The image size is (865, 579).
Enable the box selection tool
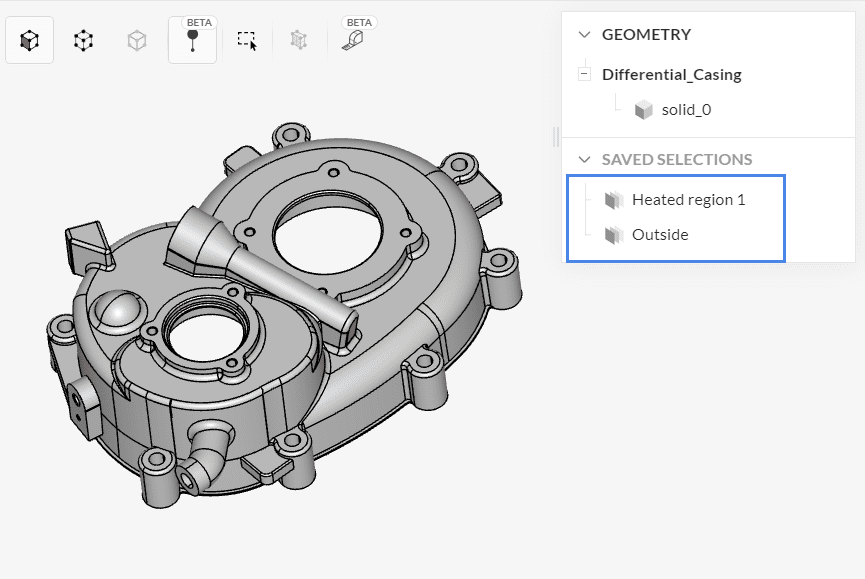pos(246,40)
